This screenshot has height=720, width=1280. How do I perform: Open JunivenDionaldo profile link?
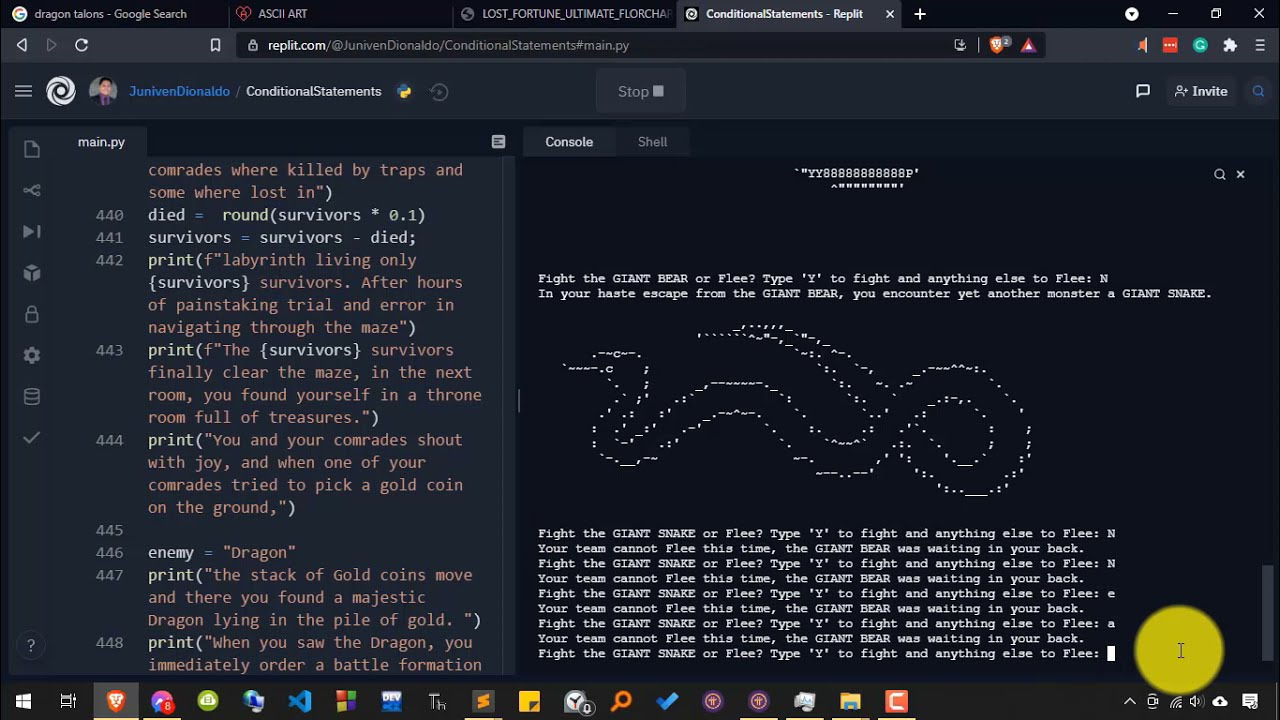[x=179, y=91]
